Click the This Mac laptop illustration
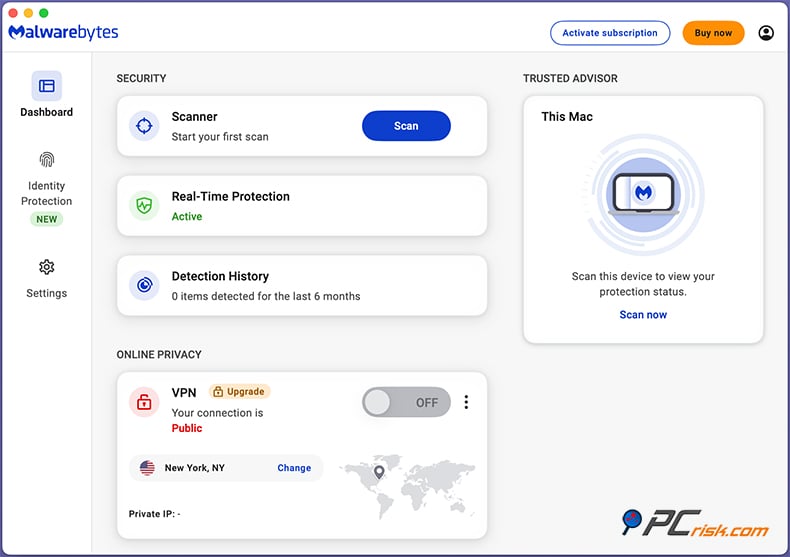Screen dimensions: 790x557 tap(643, 194)
